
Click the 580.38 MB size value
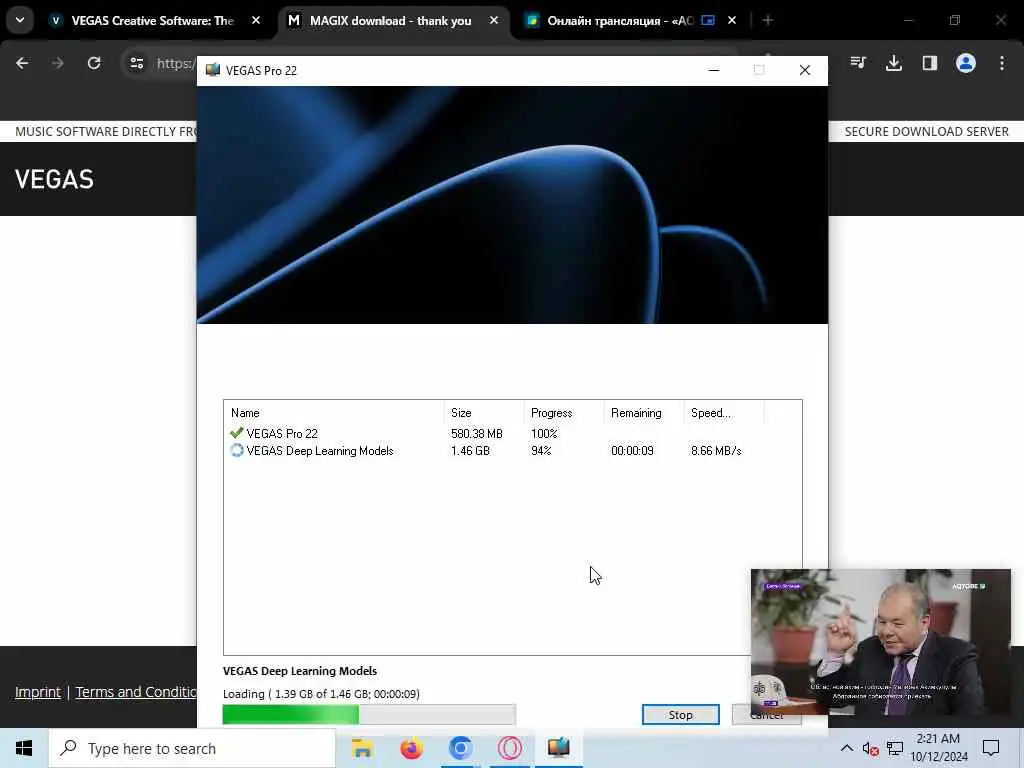coord(477,434)
